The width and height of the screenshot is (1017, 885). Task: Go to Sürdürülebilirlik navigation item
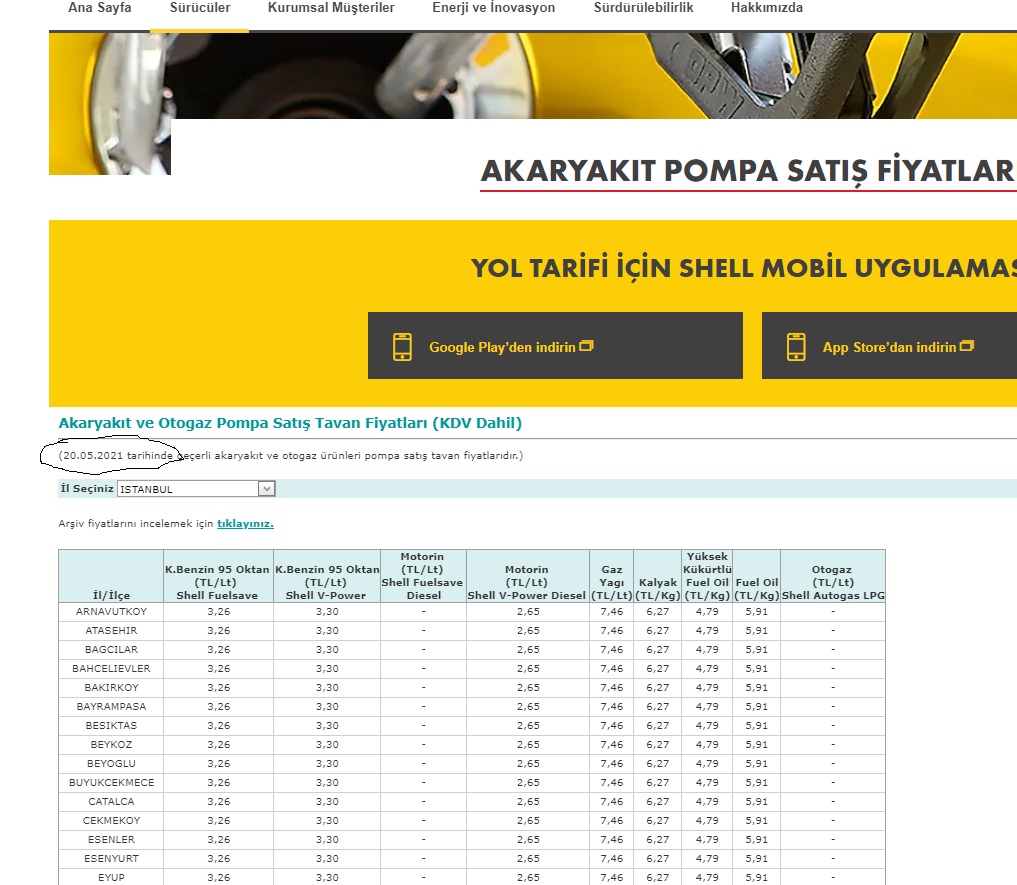point(643,8)
